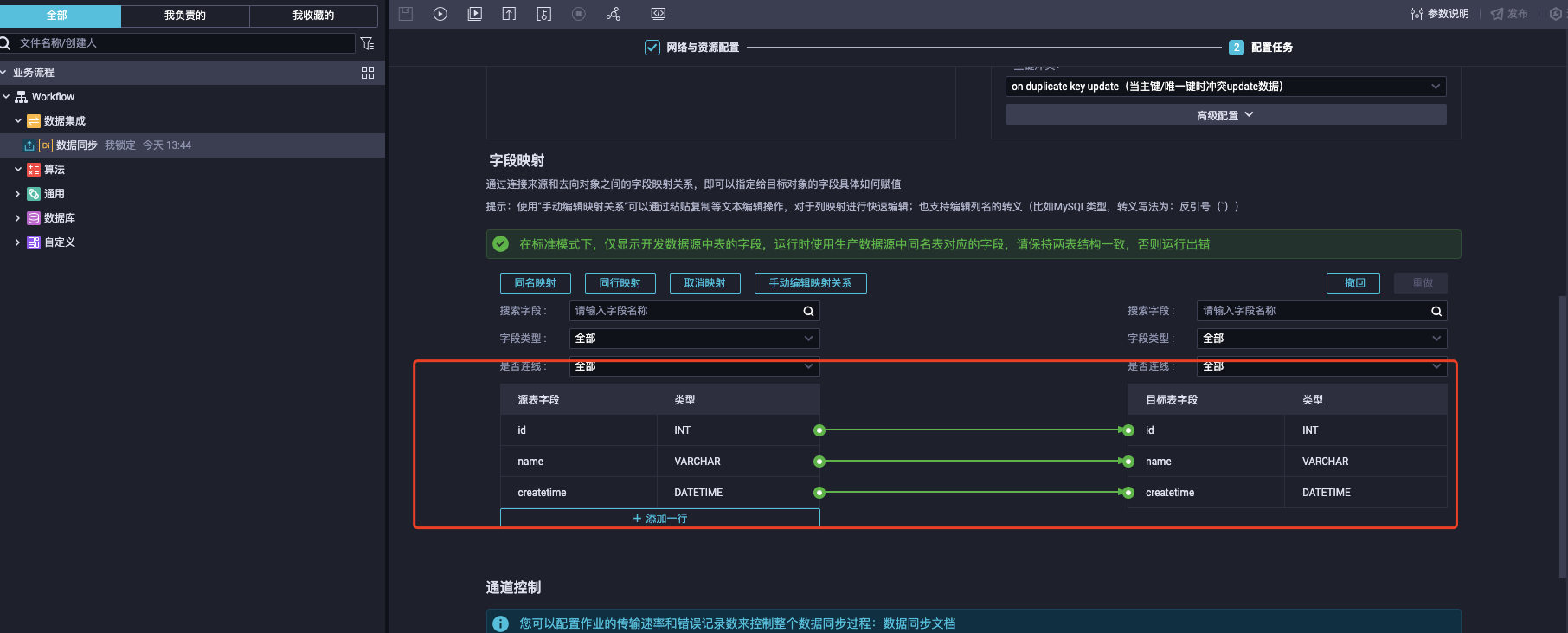Switch to code script mode icon

pyautogui.click(x=659, y=14)
